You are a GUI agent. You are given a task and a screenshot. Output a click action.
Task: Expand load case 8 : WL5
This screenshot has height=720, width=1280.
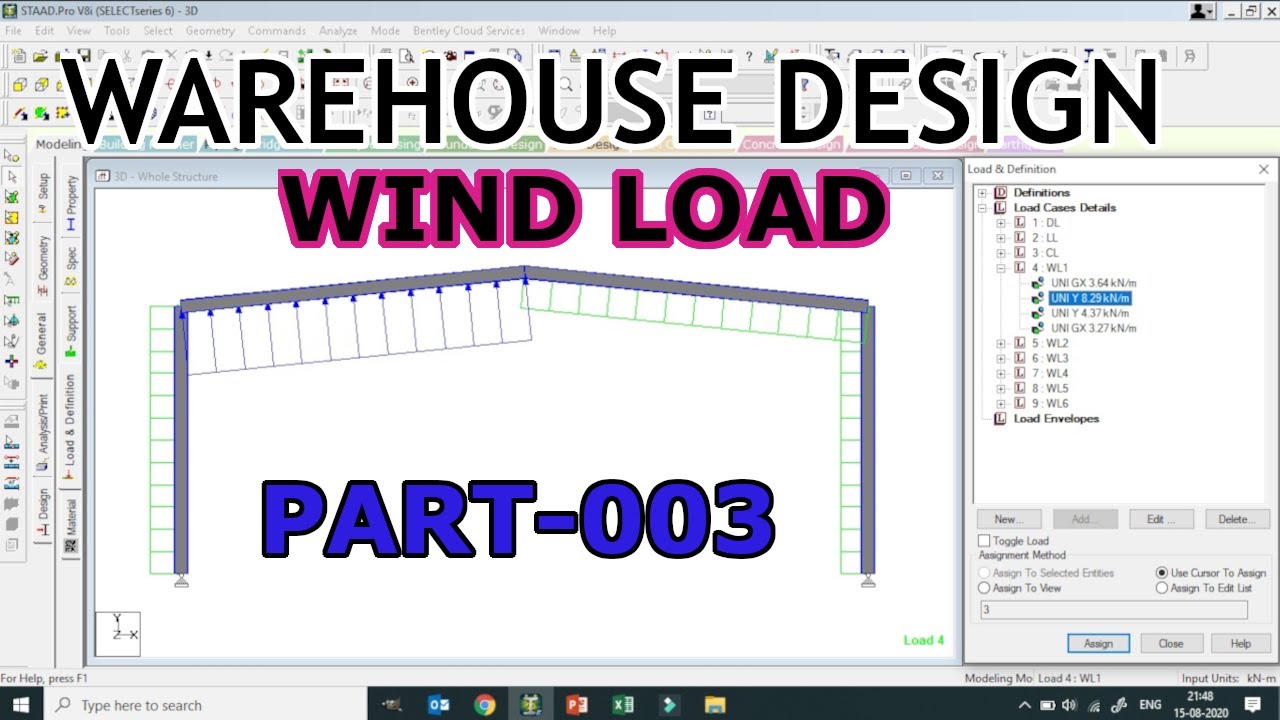coord(1001,388)
